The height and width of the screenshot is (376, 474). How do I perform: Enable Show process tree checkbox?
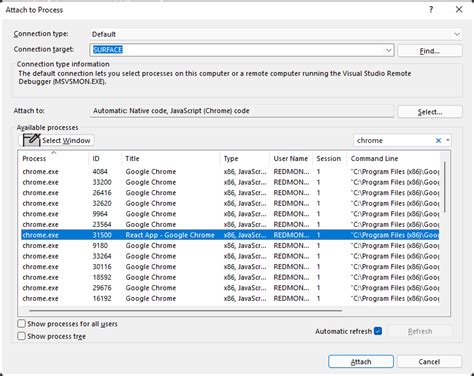21,336
